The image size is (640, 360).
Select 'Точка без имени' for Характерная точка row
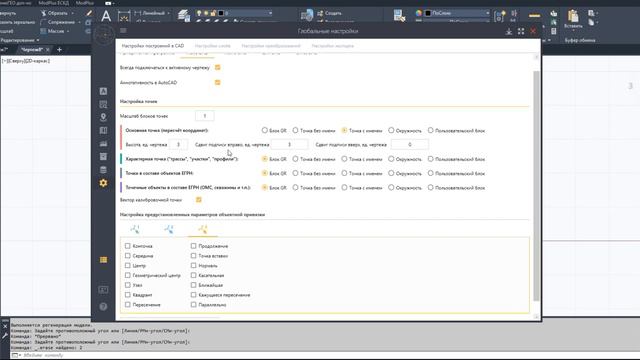coord(295,159)
